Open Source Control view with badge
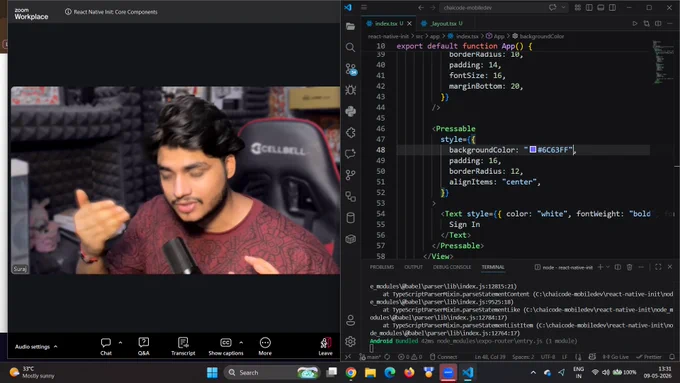680x383 pixels. 351,69
